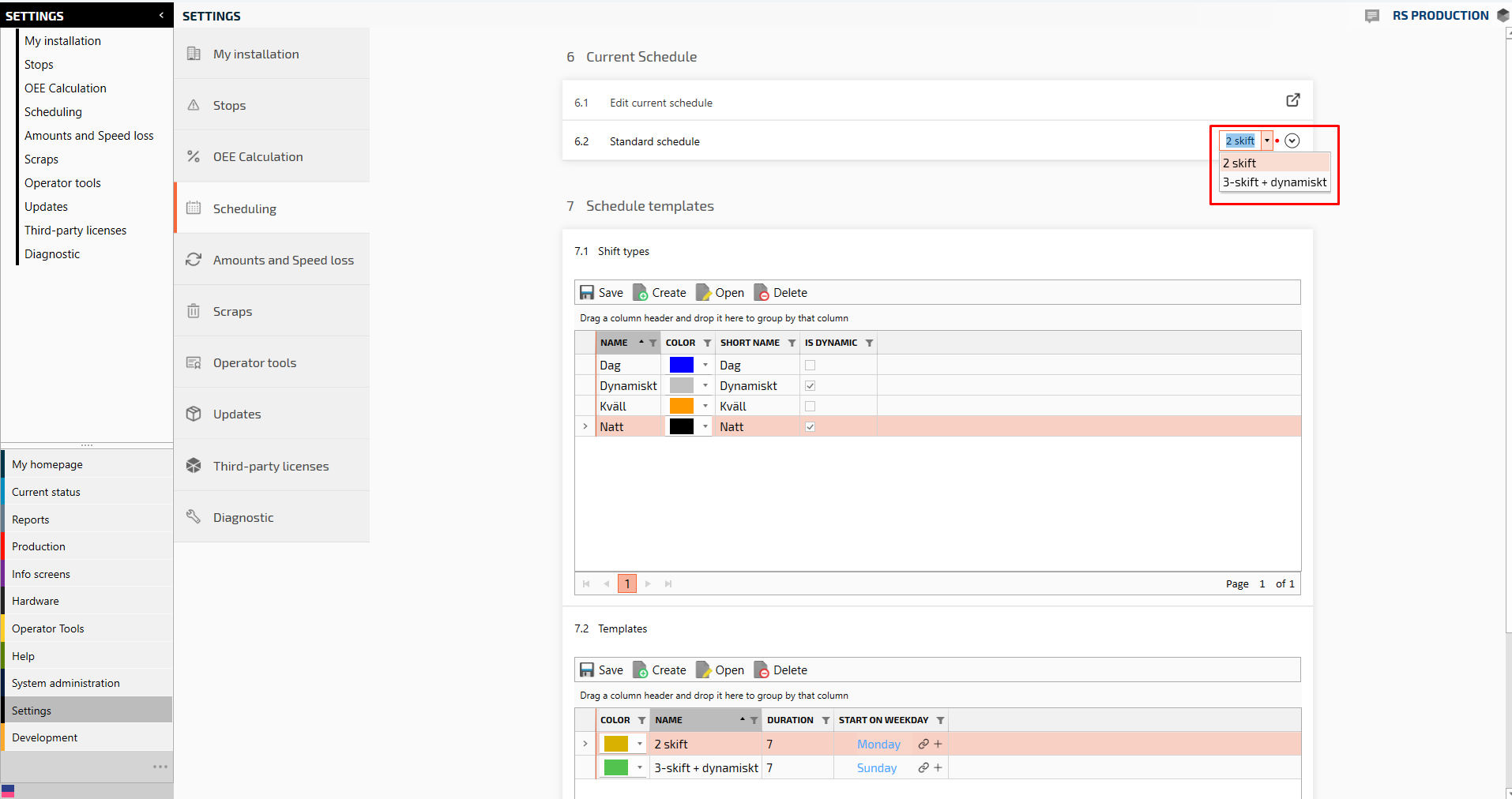Open color dropdown for Natt shift
The image size is (1512, 799).
tap(705, 427)
